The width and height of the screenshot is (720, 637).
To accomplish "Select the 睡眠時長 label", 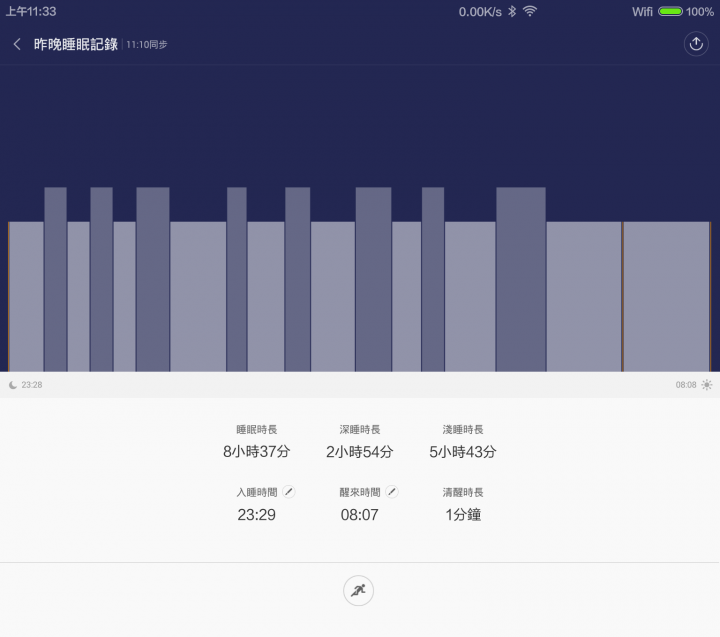I will click(257, 430).
